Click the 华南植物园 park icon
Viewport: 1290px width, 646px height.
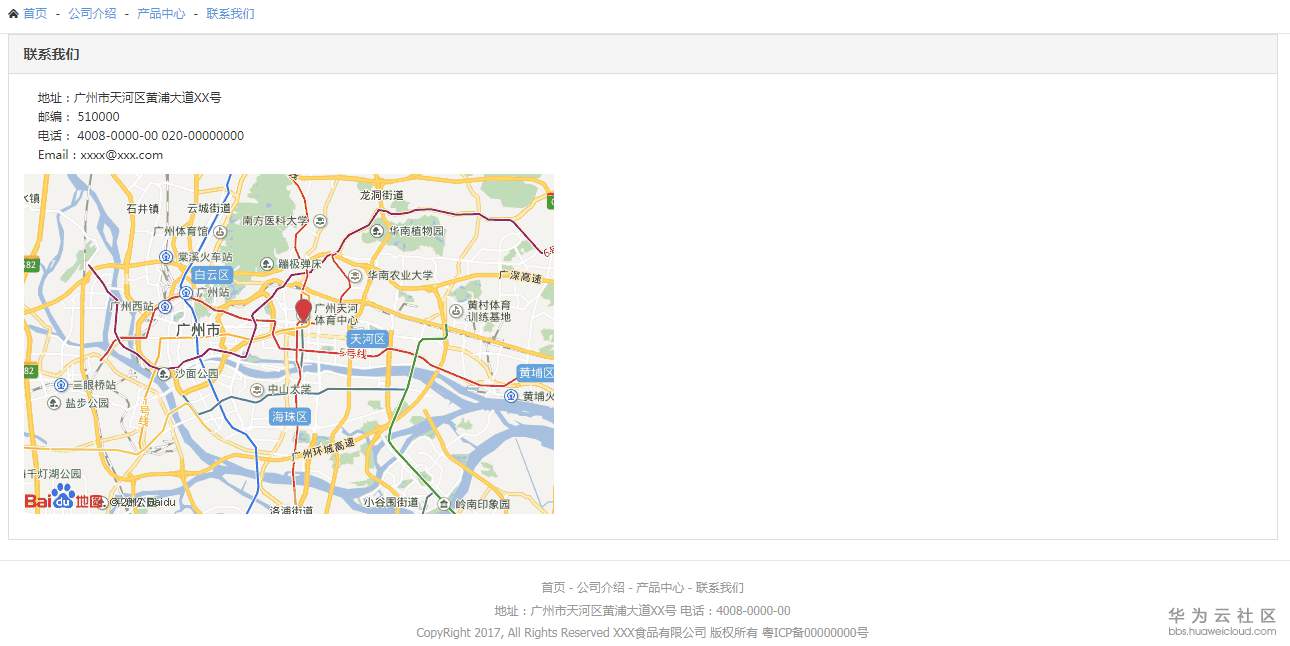click(x=377, y=231)
